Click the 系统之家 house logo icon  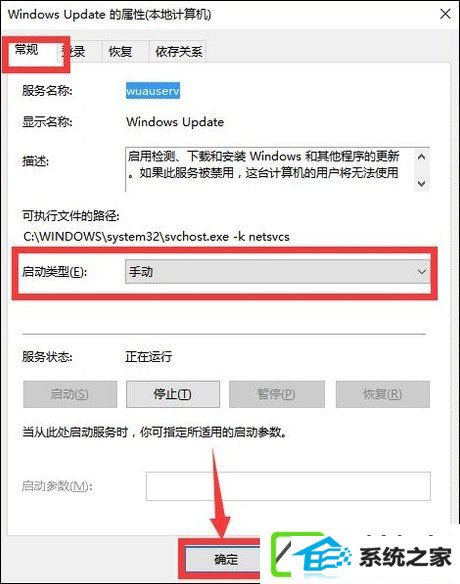pyautogui.click(x=311, y=558)
